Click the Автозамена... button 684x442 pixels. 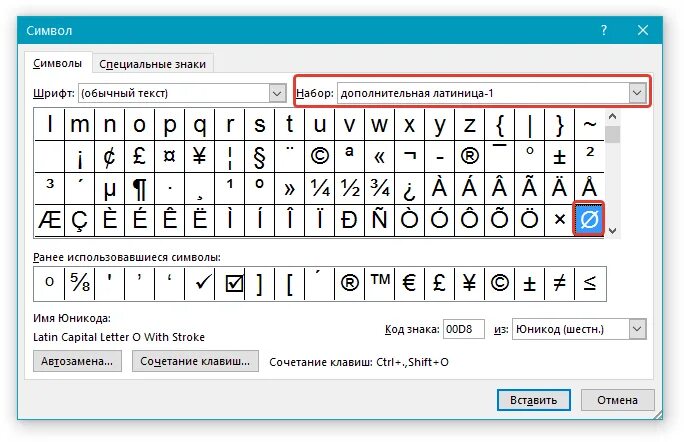(77, 361)
